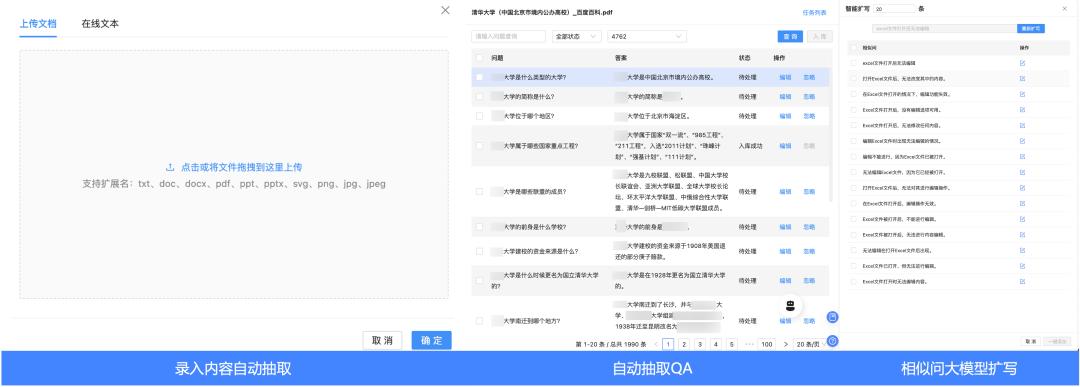Click edit icon for third similar question
This screenshot has height=387, width=1080.
tap(1022, 94)
